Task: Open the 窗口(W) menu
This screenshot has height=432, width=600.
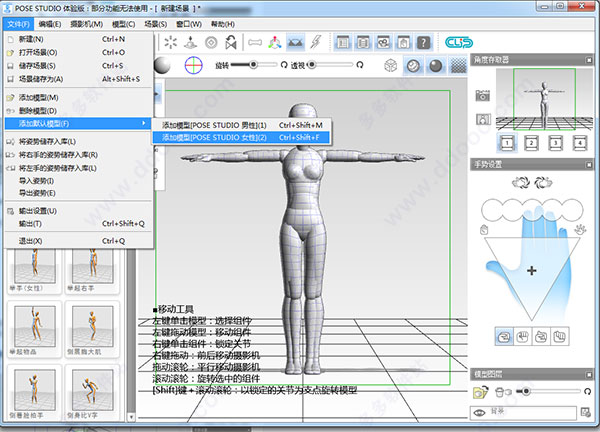Action: click(189, 24)
